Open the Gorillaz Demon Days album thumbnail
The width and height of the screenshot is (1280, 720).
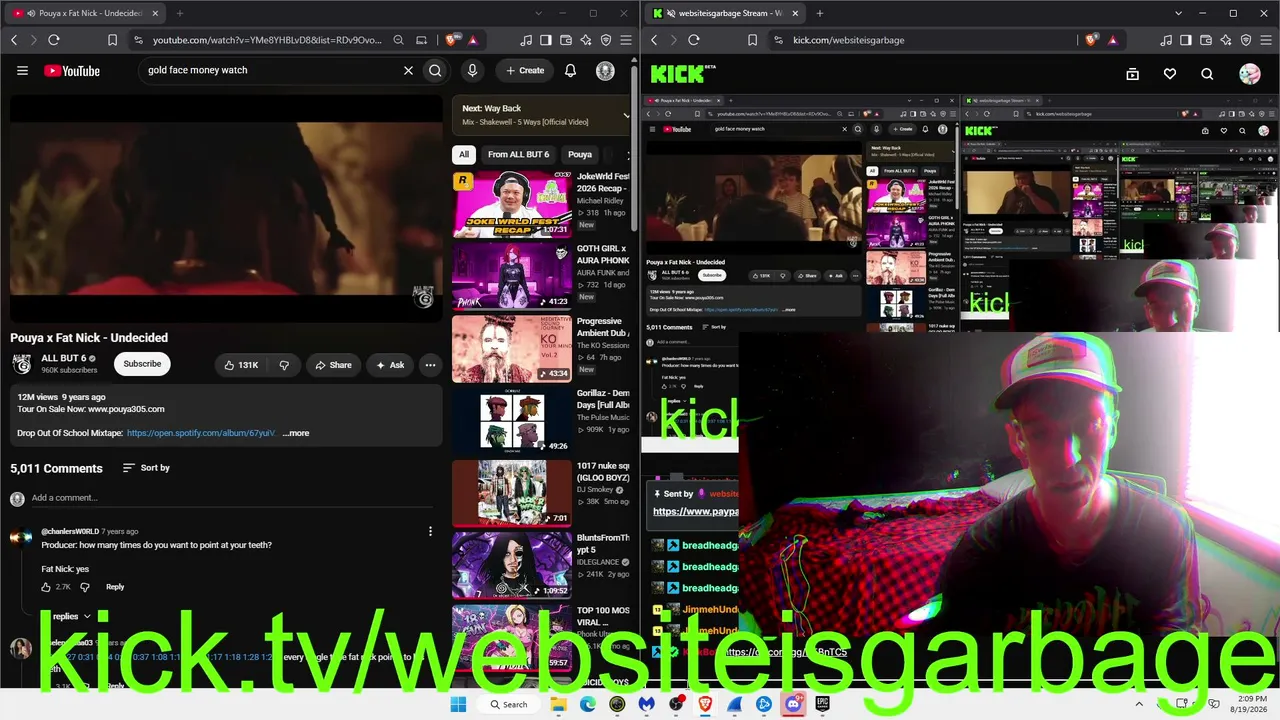(x=512, y=421)
